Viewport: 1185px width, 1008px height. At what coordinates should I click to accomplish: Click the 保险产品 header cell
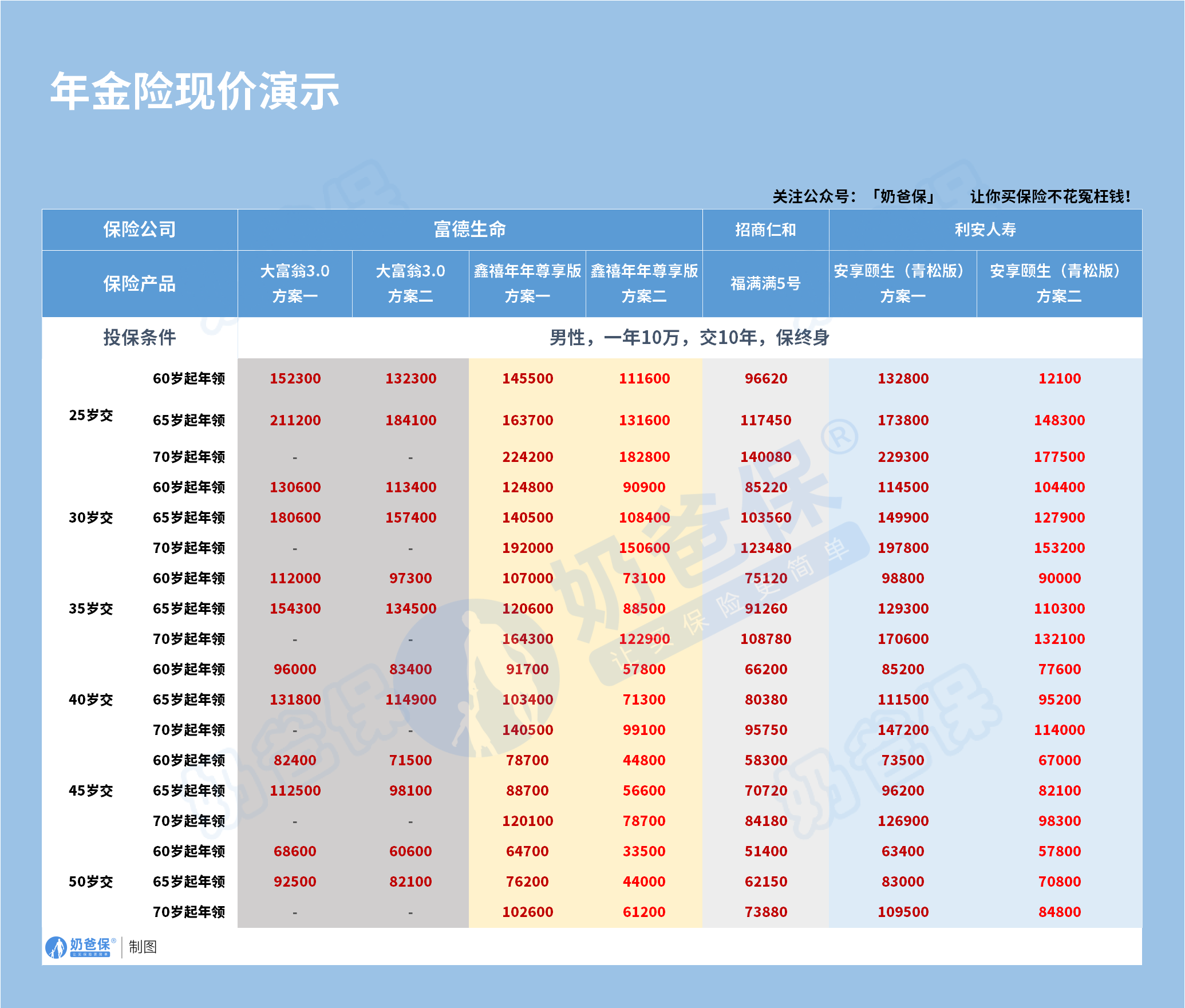[x=139, y=283]
